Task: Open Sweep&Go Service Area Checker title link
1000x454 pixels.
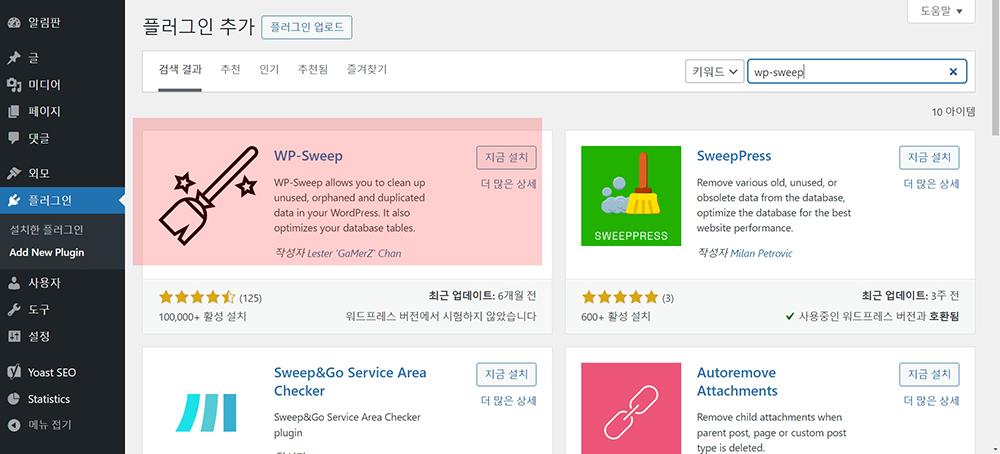Action: point(350,381)
